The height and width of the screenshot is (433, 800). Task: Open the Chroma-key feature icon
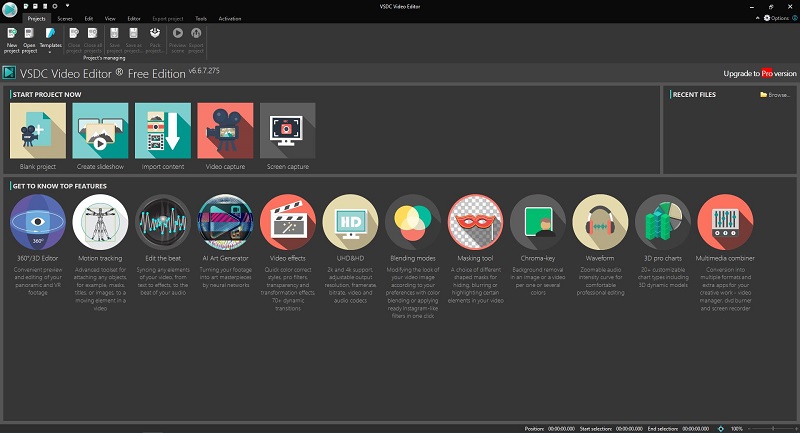pos(538,222)
